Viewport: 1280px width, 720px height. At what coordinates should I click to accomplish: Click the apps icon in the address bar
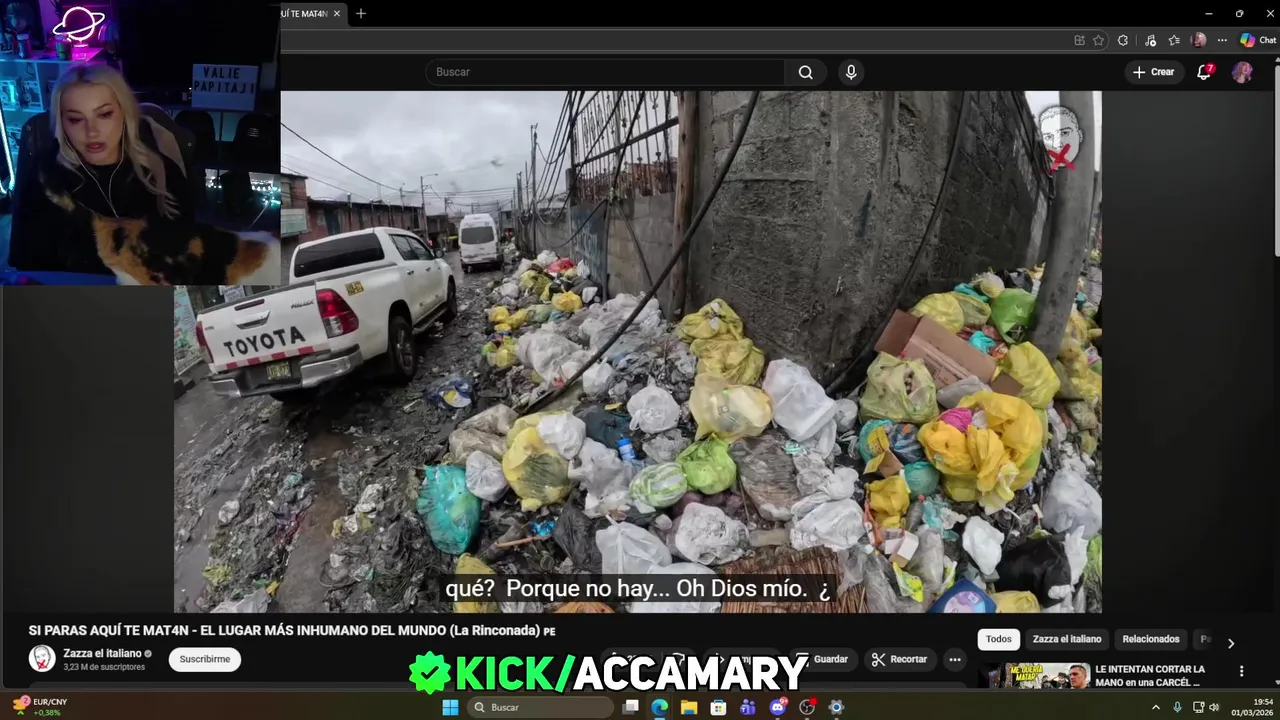[x=1079, y=40]
